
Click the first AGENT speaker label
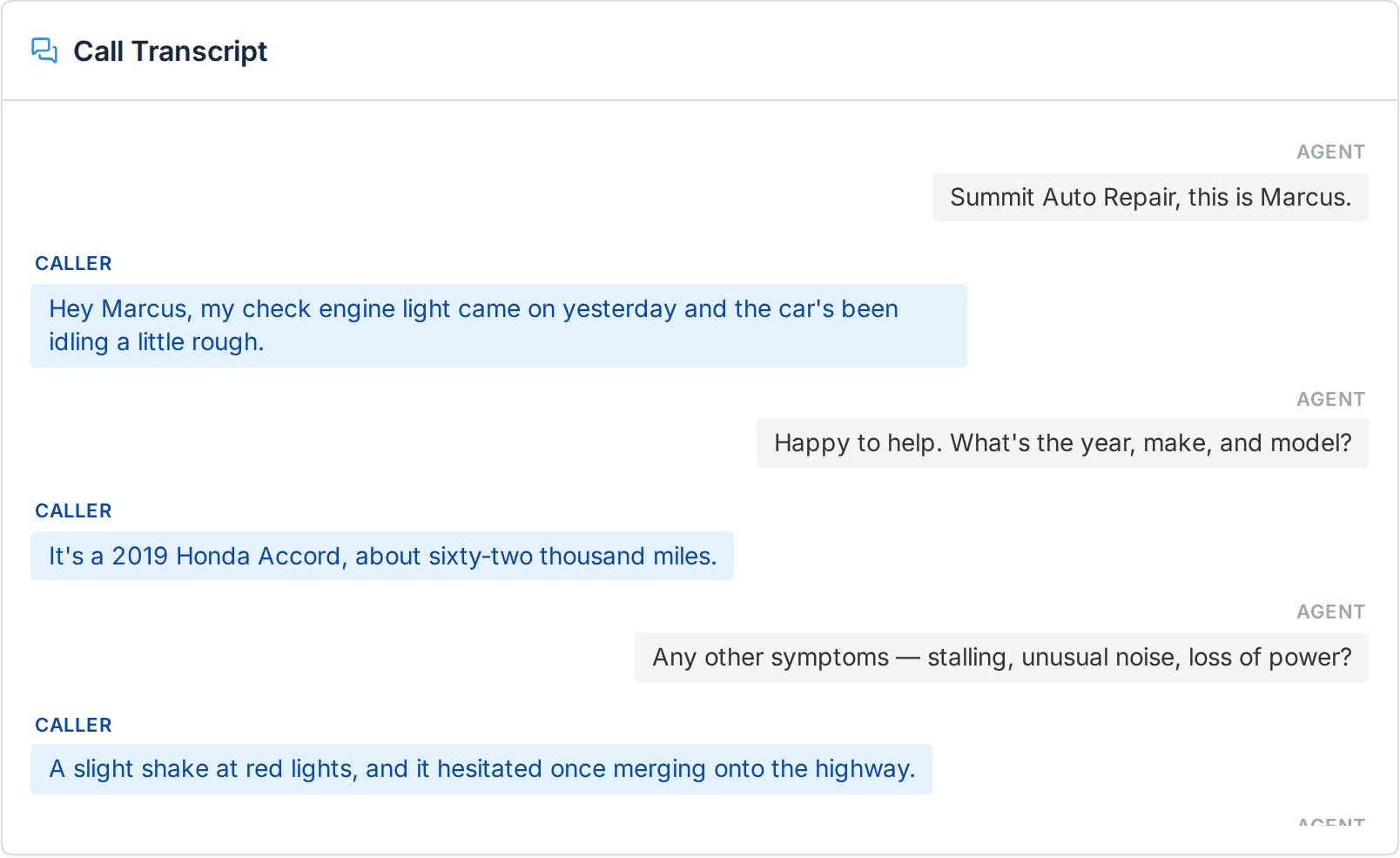coord(1330,152)
